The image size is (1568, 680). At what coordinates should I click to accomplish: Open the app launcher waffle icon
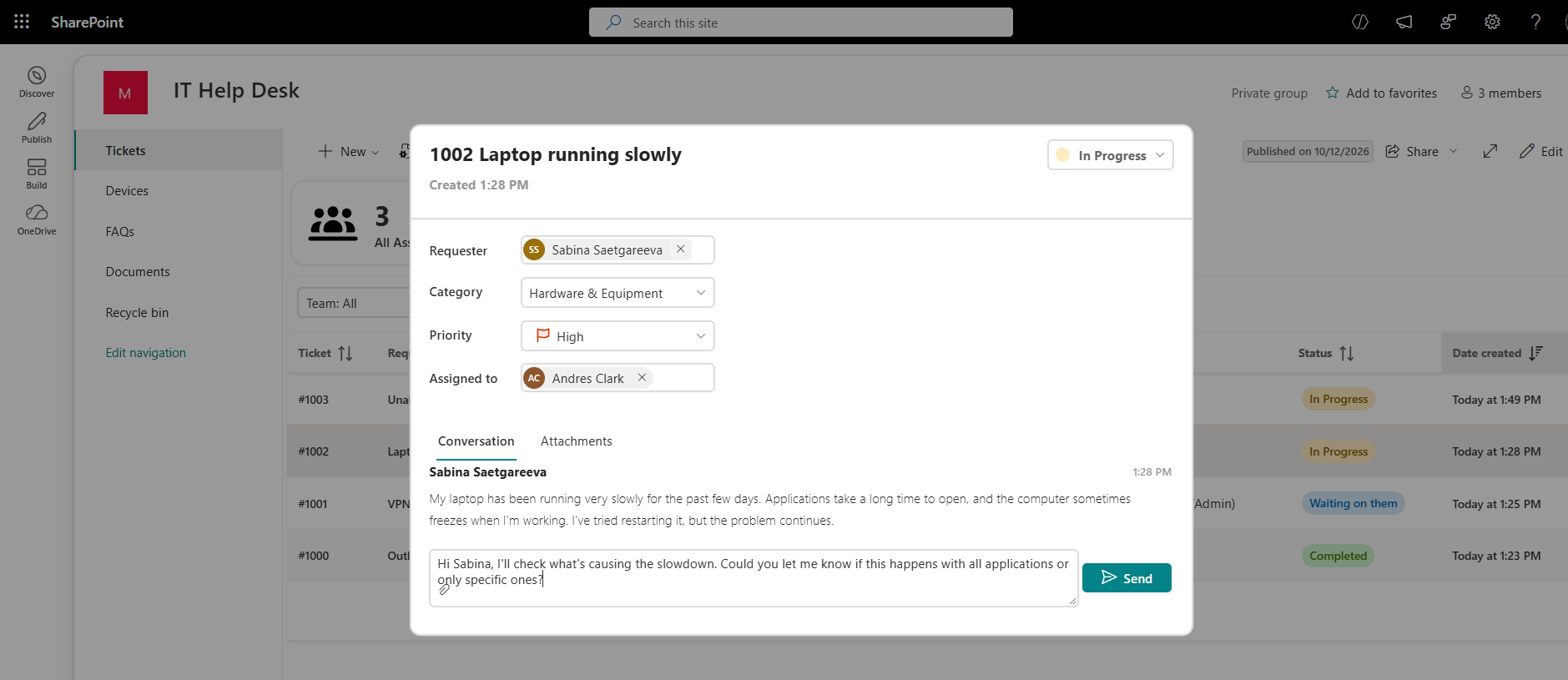point(22,22)
